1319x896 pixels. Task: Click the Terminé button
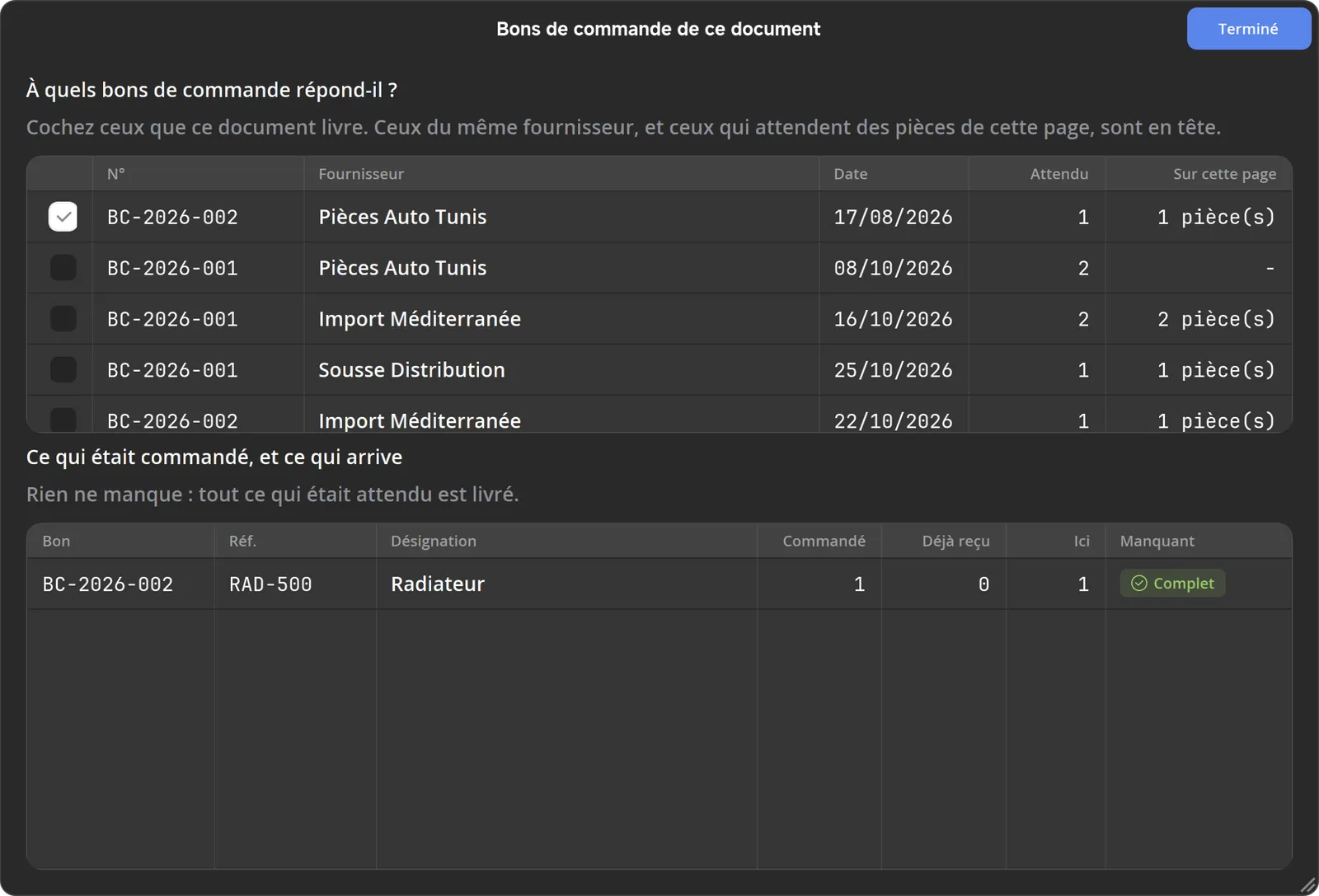1248,29
